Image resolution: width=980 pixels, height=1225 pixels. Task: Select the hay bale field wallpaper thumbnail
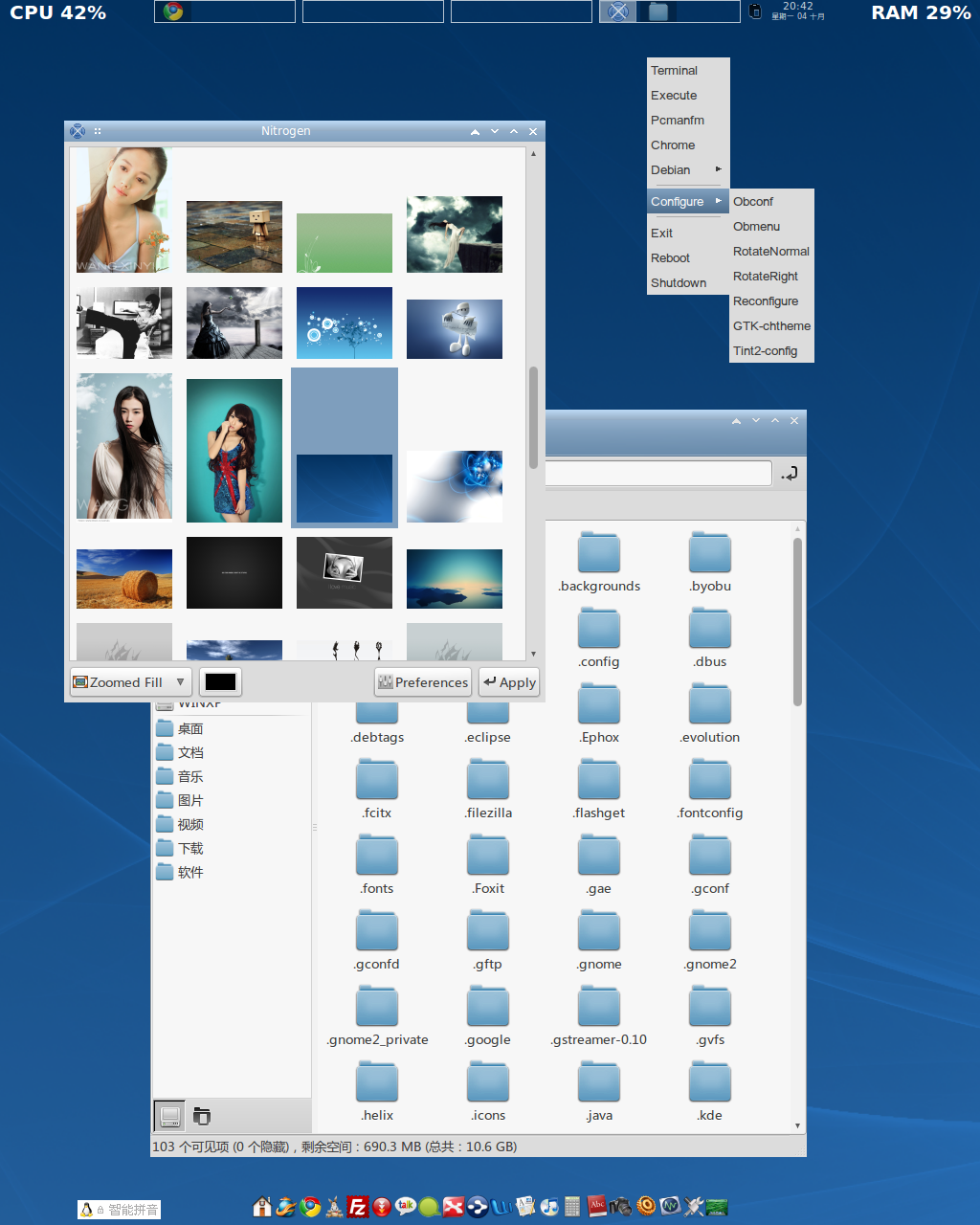(x=124, y=579)
